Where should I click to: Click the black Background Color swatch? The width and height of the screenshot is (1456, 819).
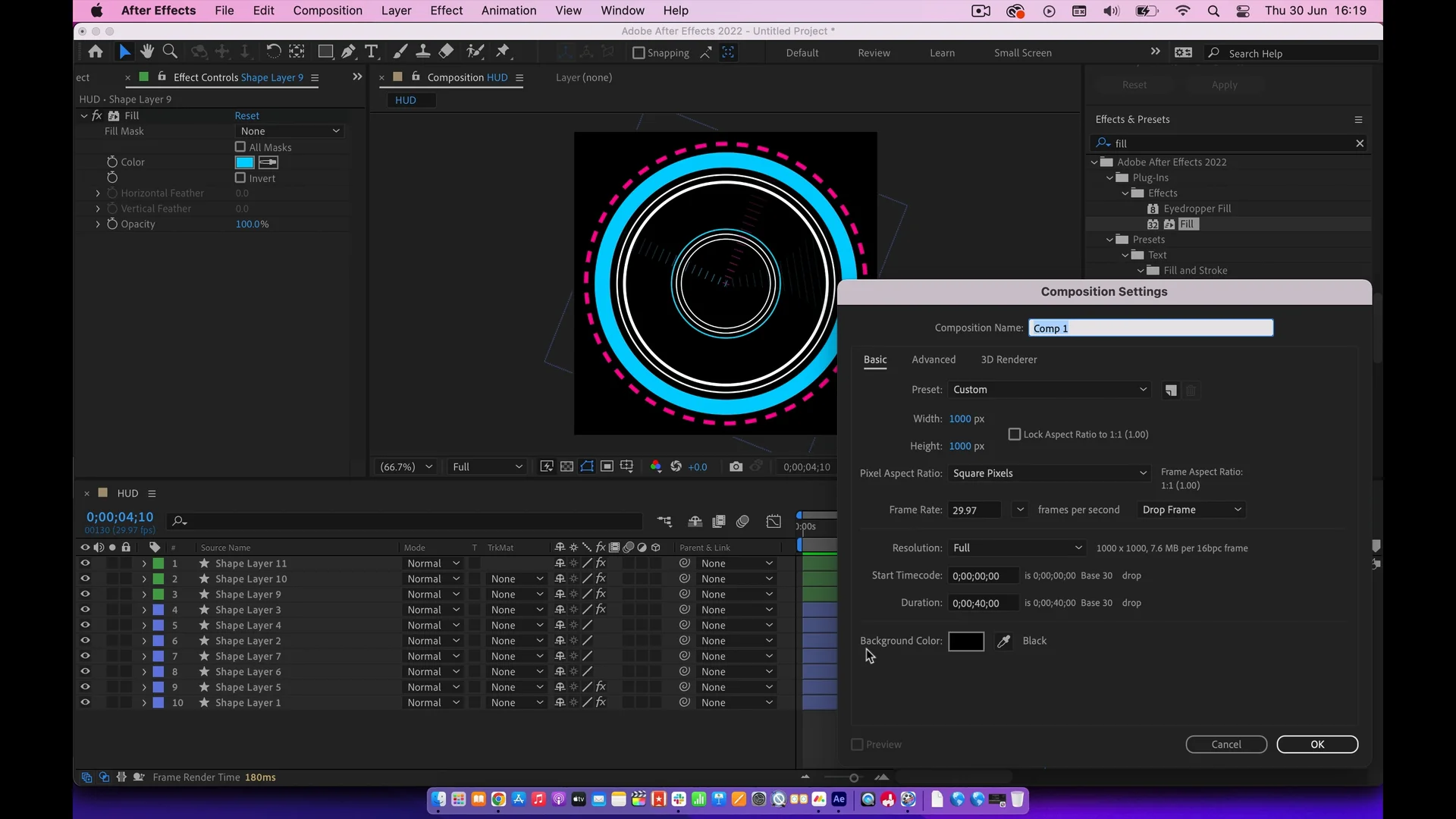pyautogui.click(x=966, y=642)
